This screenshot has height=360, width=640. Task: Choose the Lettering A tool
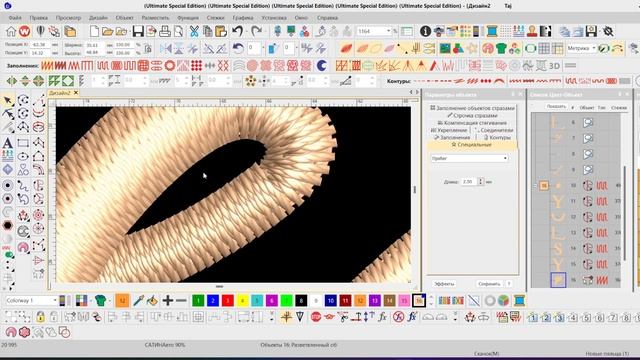point(7,143)
